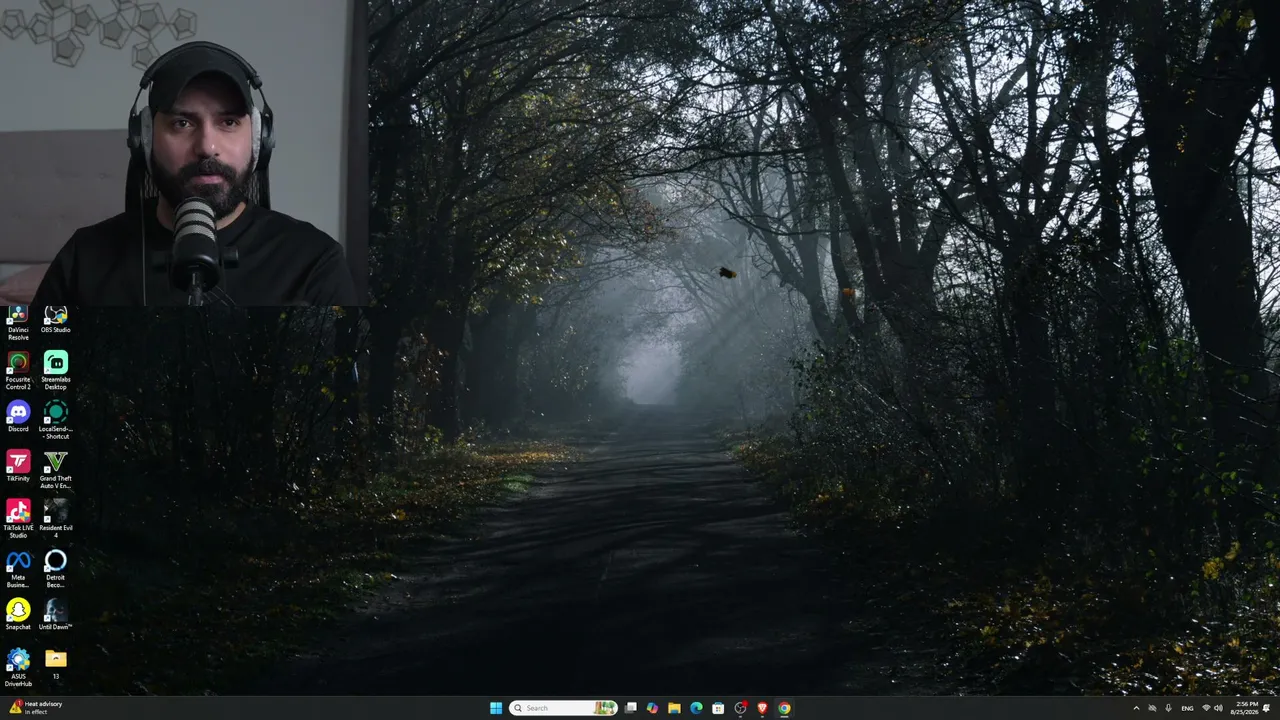Open File Explorer from the taskbar
1280x720 pixels.
click(674, 708)
